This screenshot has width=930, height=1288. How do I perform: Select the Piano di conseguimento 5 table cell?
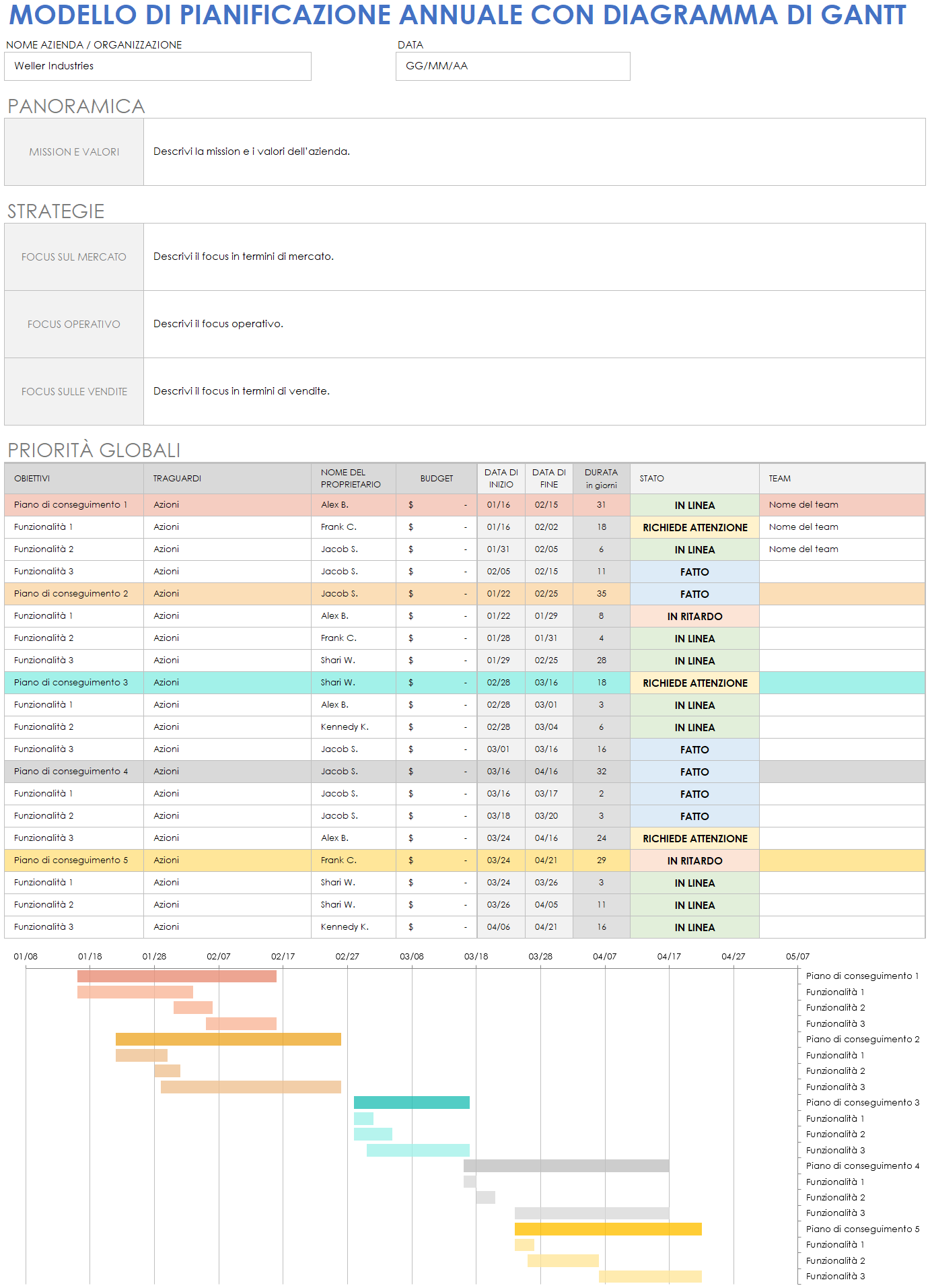coord(74,860)
